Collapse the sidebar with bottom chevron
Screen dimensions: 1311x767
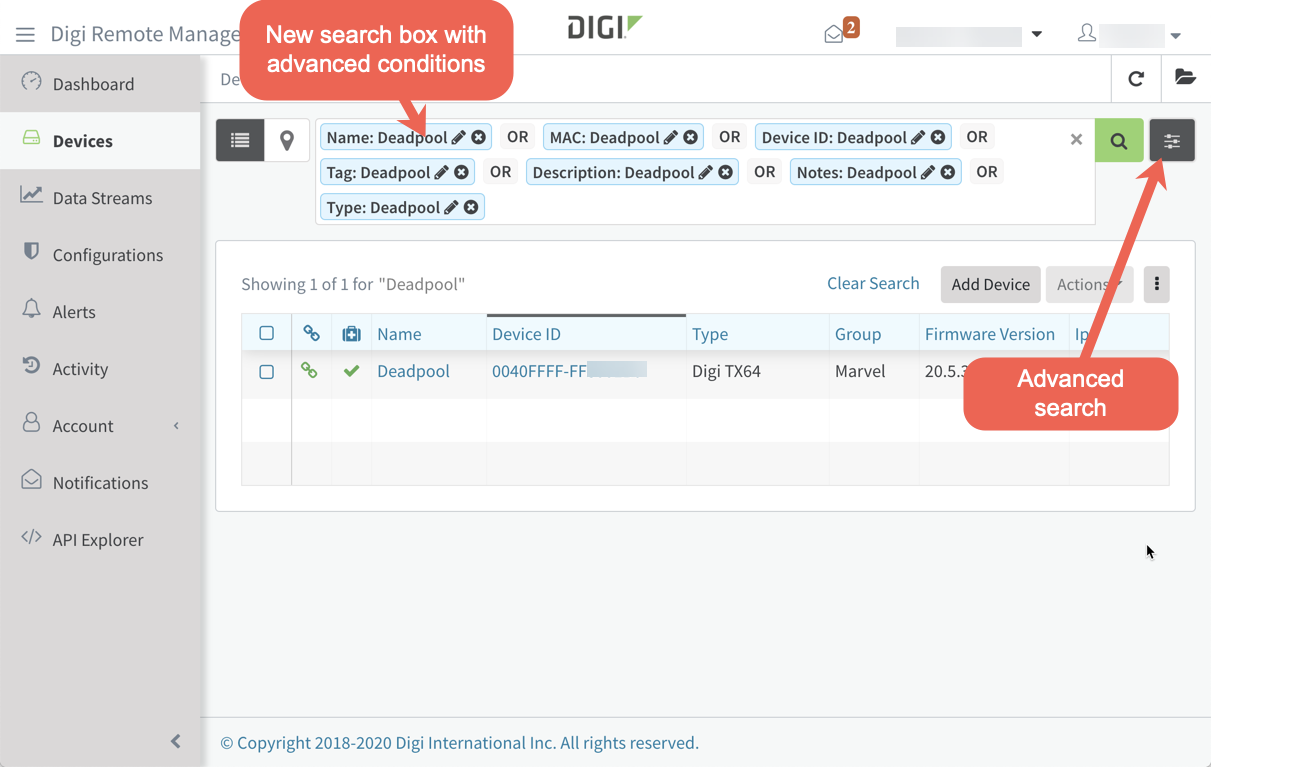click(x=176, y=741)
